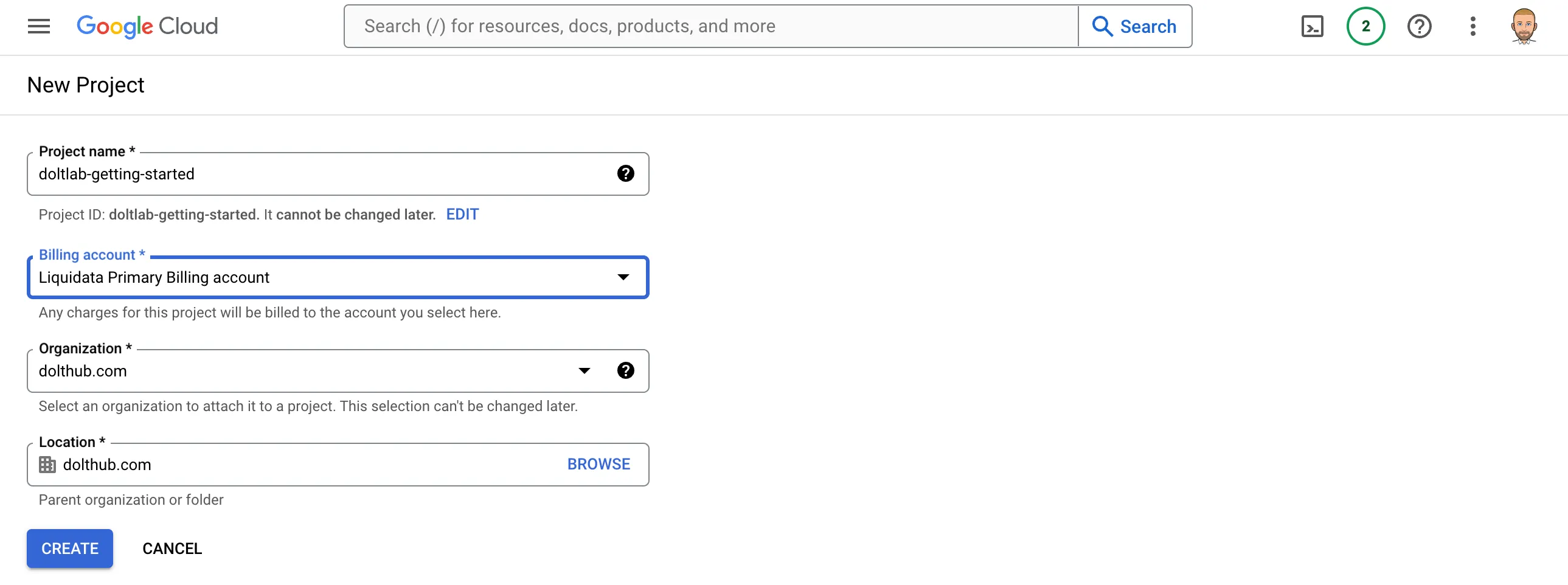Open the hamburger navigation menu
1568x585 pixels.
(x=39, y=26)
